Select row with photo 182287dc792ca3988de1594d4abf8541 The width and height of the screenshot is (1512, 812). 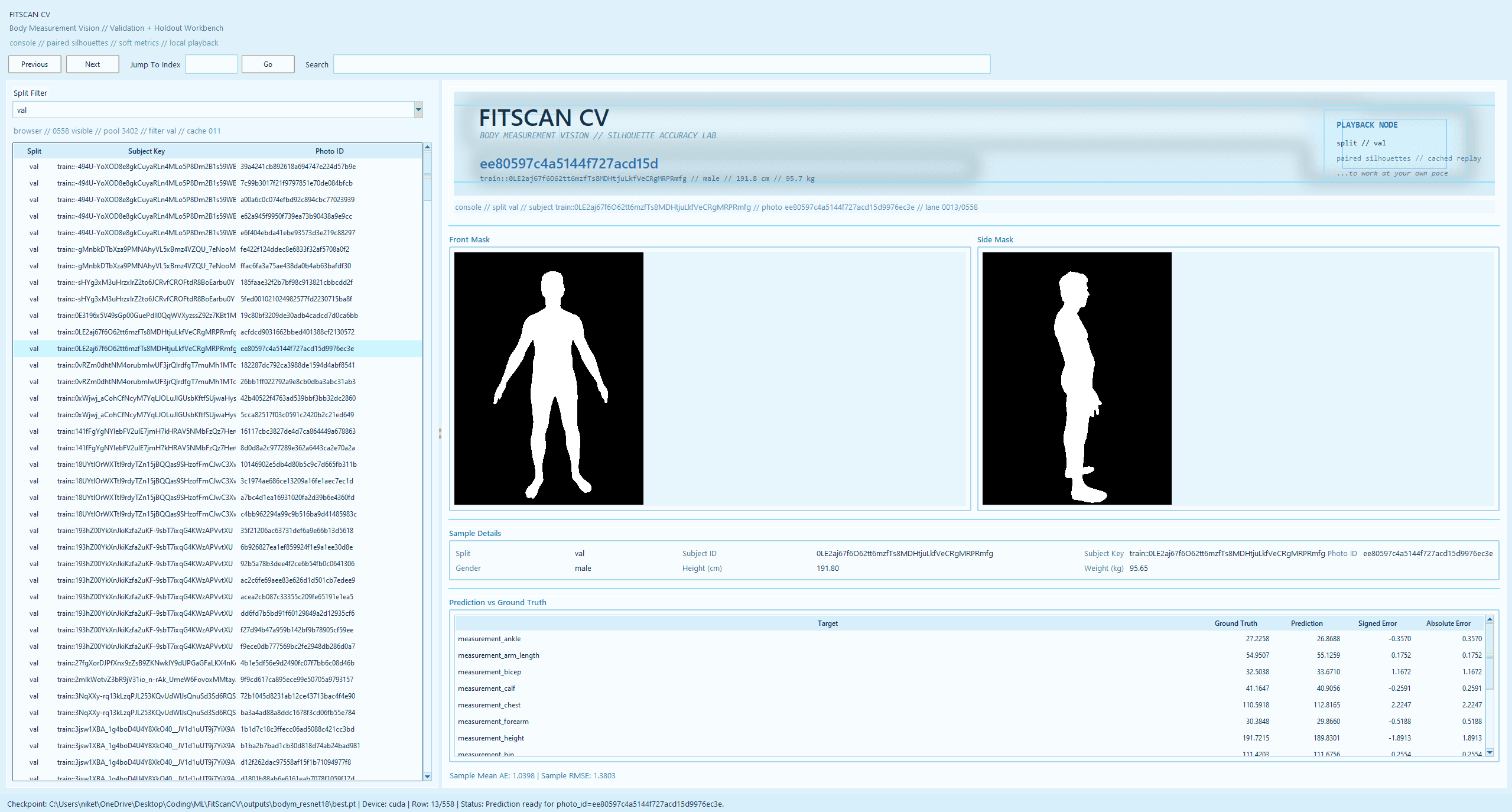coord(217,365)
